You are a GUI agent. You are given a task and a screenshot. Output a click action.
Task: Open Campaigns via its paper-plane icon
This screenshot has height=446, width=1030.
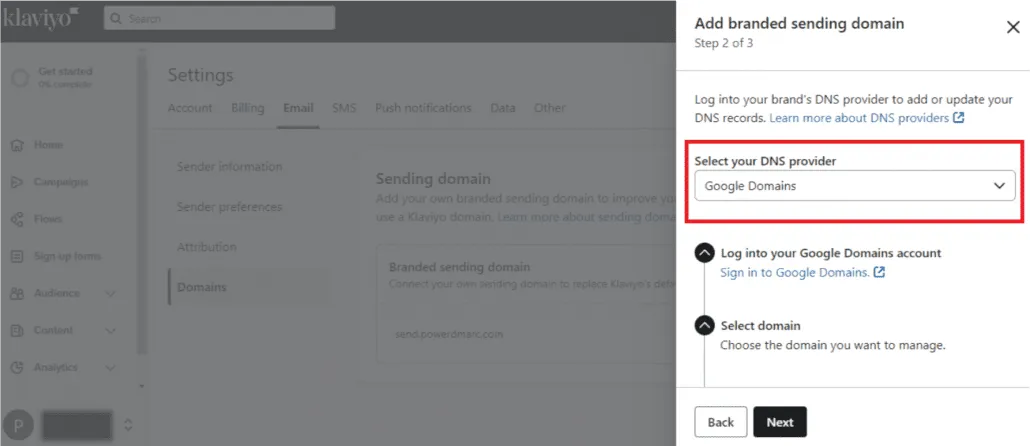[18, 182]
